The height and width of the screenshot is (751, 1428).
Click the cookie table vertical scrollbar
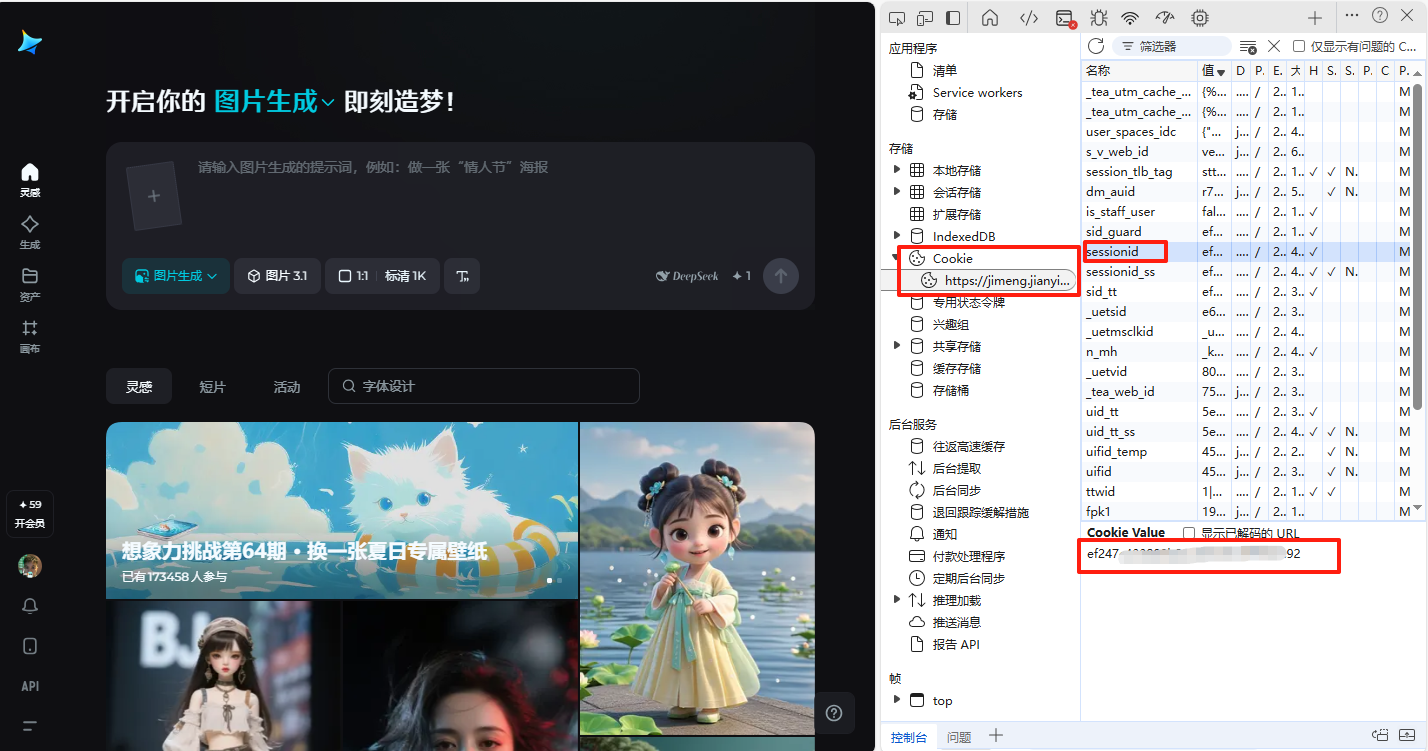click(x=1417, y=245)
